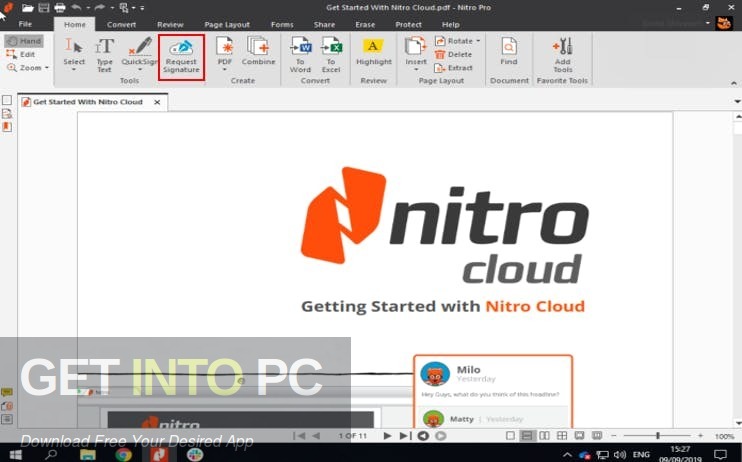Viewport: 742px width, 462px height.
Task: Open the Pages panel in left sidebar
Action: pos(7,100)
